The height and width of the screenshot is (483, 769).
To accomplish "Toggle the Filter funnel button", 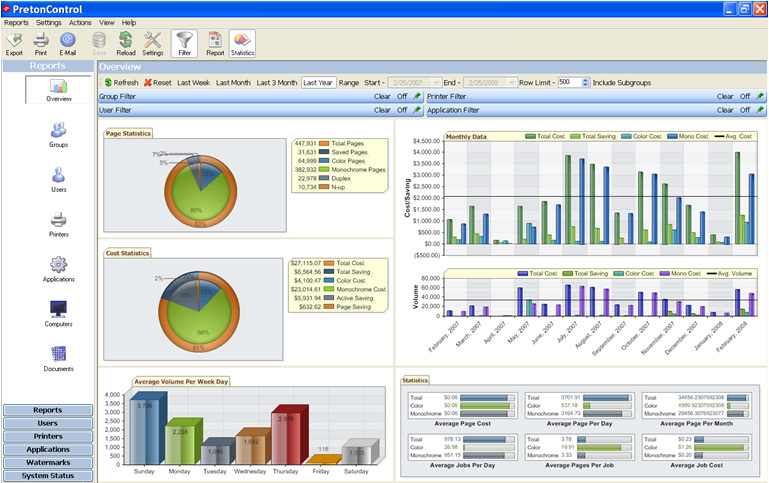I will pos(184,44).
